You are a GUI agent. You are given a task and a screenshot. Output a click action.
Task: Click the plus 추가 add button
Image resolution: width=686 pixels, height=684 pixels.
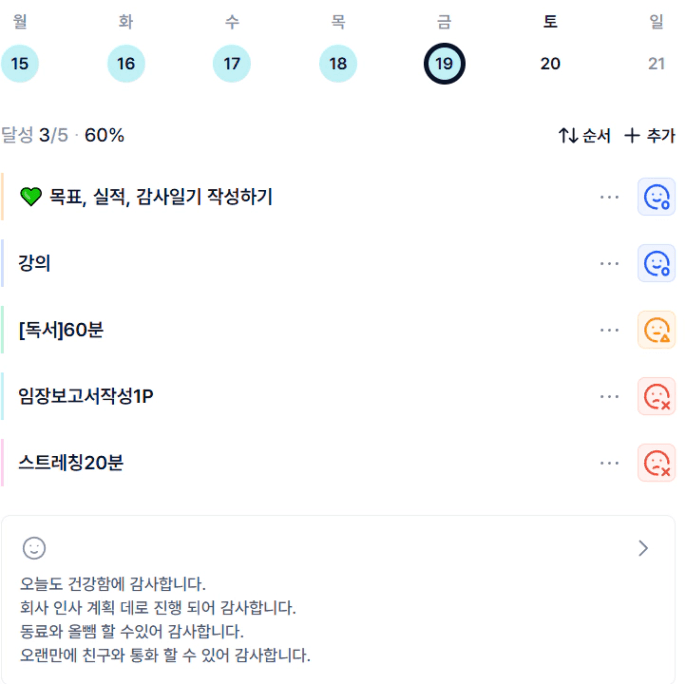[x=649, y=136]
